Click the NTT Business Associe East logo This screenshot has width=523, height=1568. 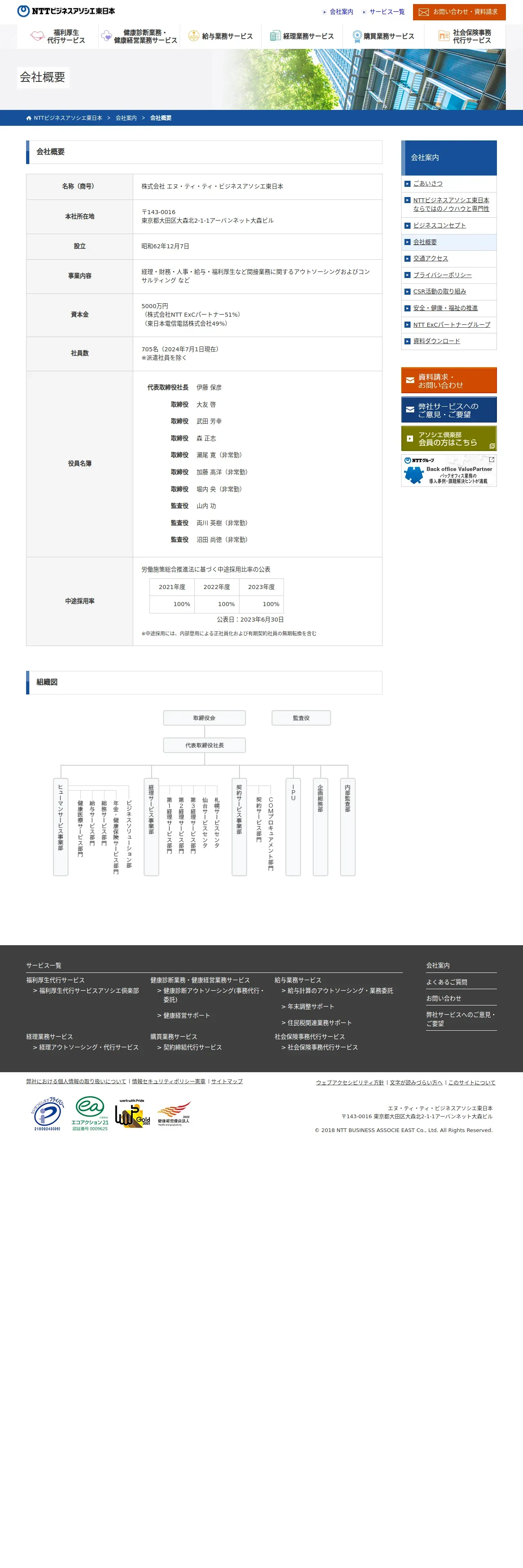(66, 11)
